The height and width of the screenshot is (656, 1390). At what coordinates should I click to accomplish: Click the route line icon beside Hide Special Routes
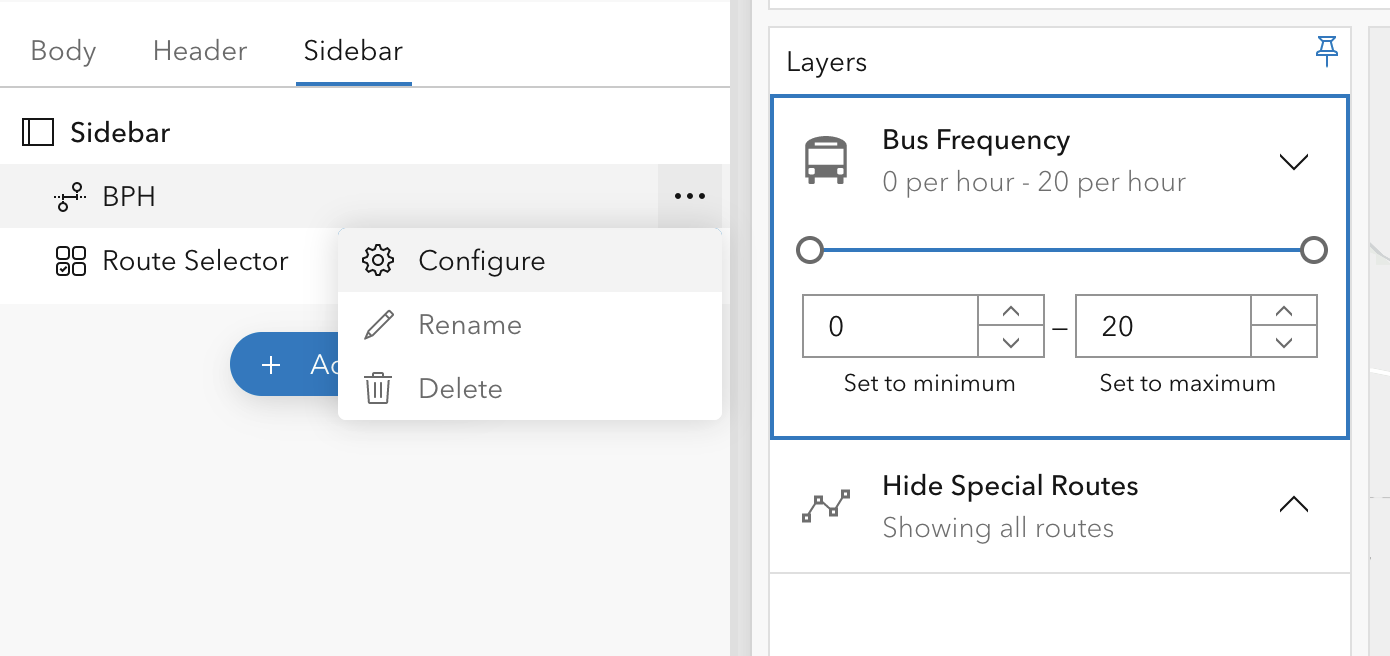[x=826, y=507]
